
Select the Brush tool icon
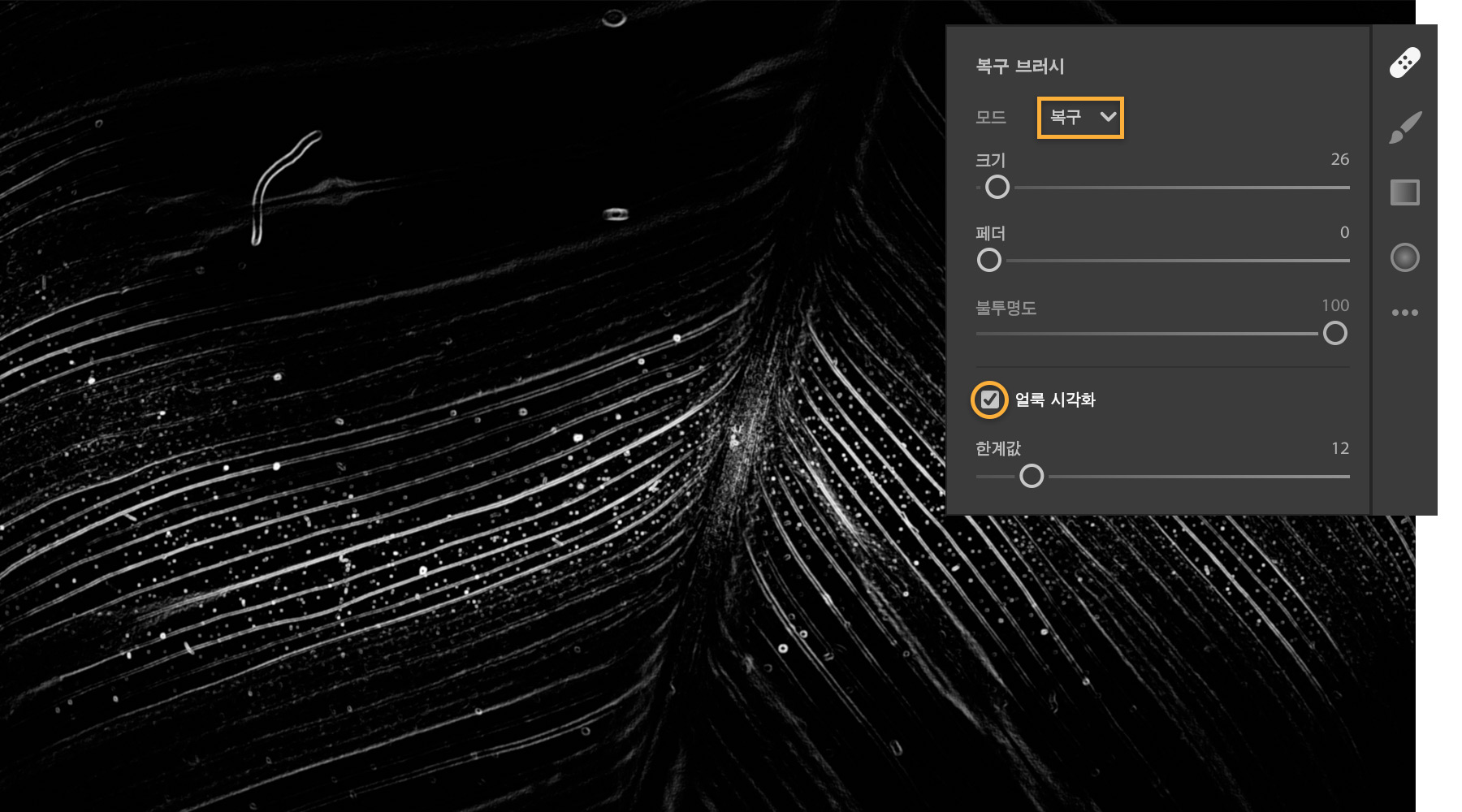click(x=1404, y=127)
